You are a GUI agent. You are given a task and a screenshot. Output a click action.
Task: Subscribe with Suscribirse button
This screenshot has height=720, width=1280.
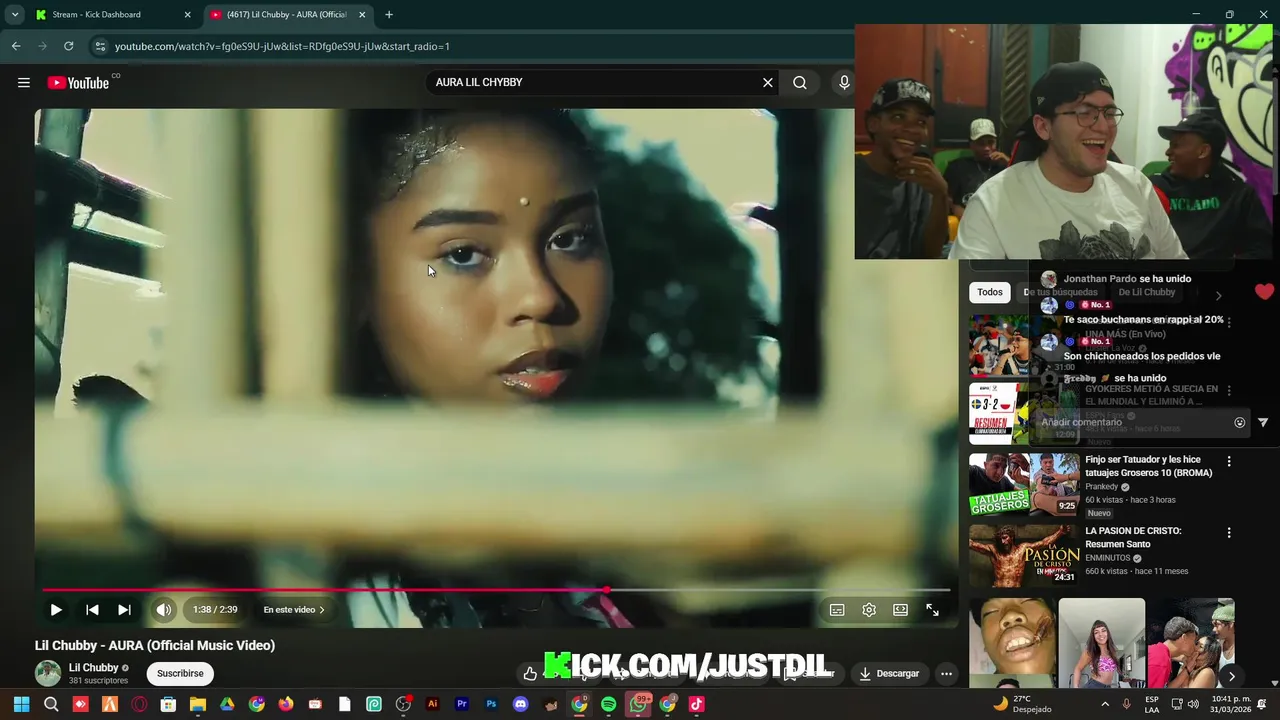[180, 673]
